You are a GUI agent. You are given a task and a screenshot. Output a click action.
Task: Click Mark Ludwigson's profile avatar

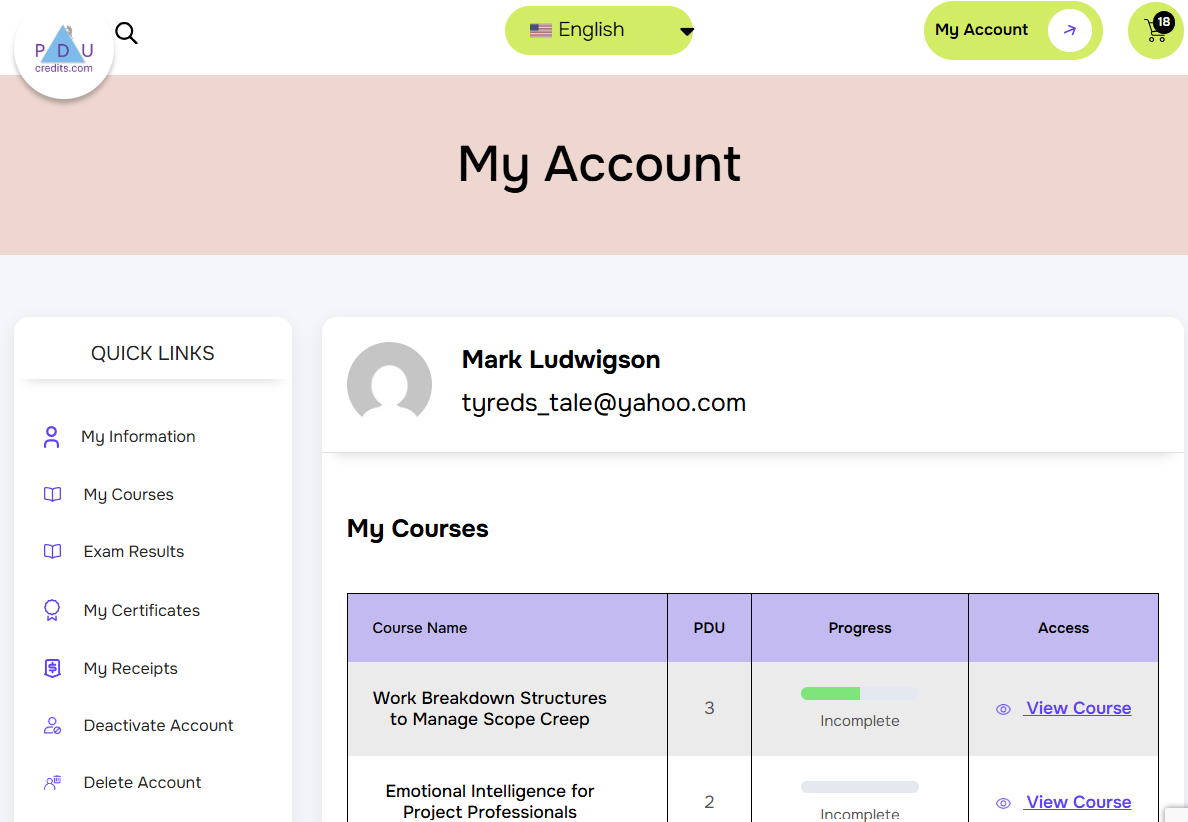click(389, 384)
